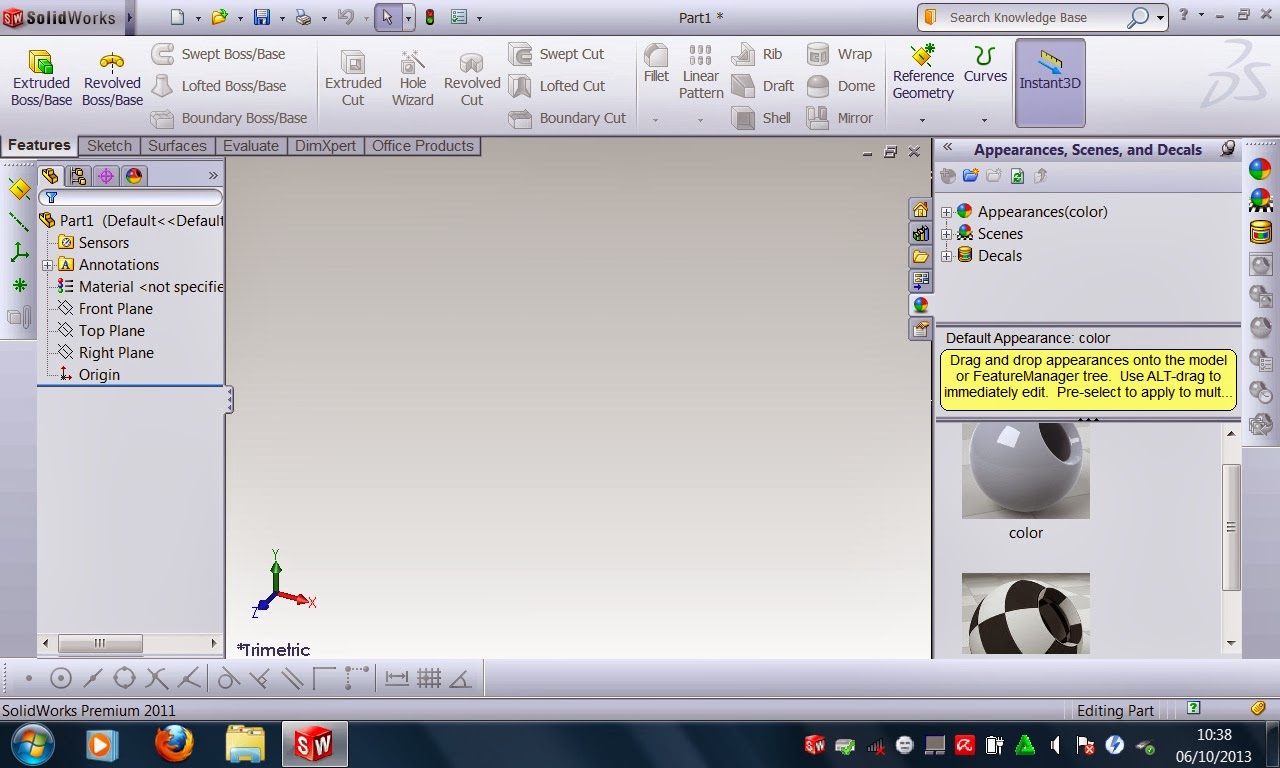Viewport: 1280px width, 768px height.
Task: Open the Hole Wizard
Action: pyautogui.click(x=412, y=78)
